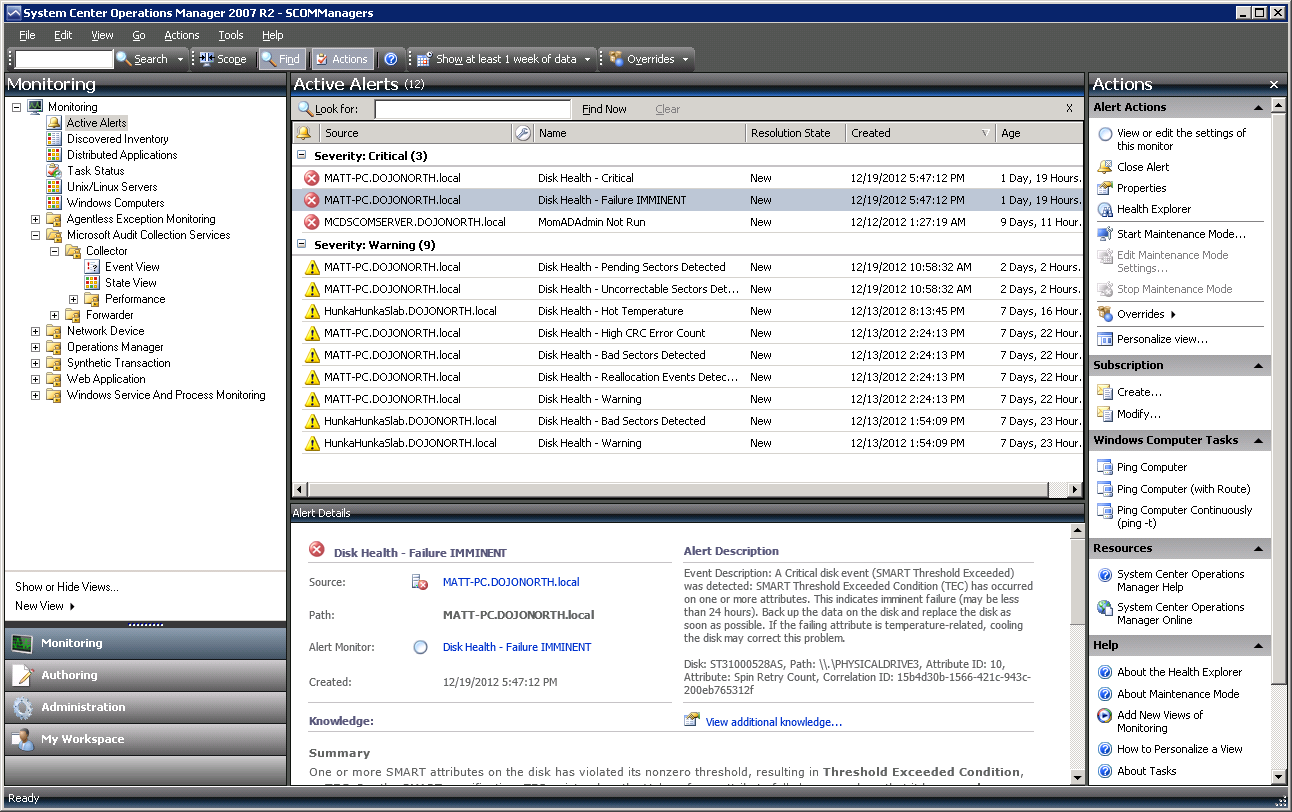Toggle the Actions pane toolbar button
1292x812 pixels.
click(x=342, y=59)
